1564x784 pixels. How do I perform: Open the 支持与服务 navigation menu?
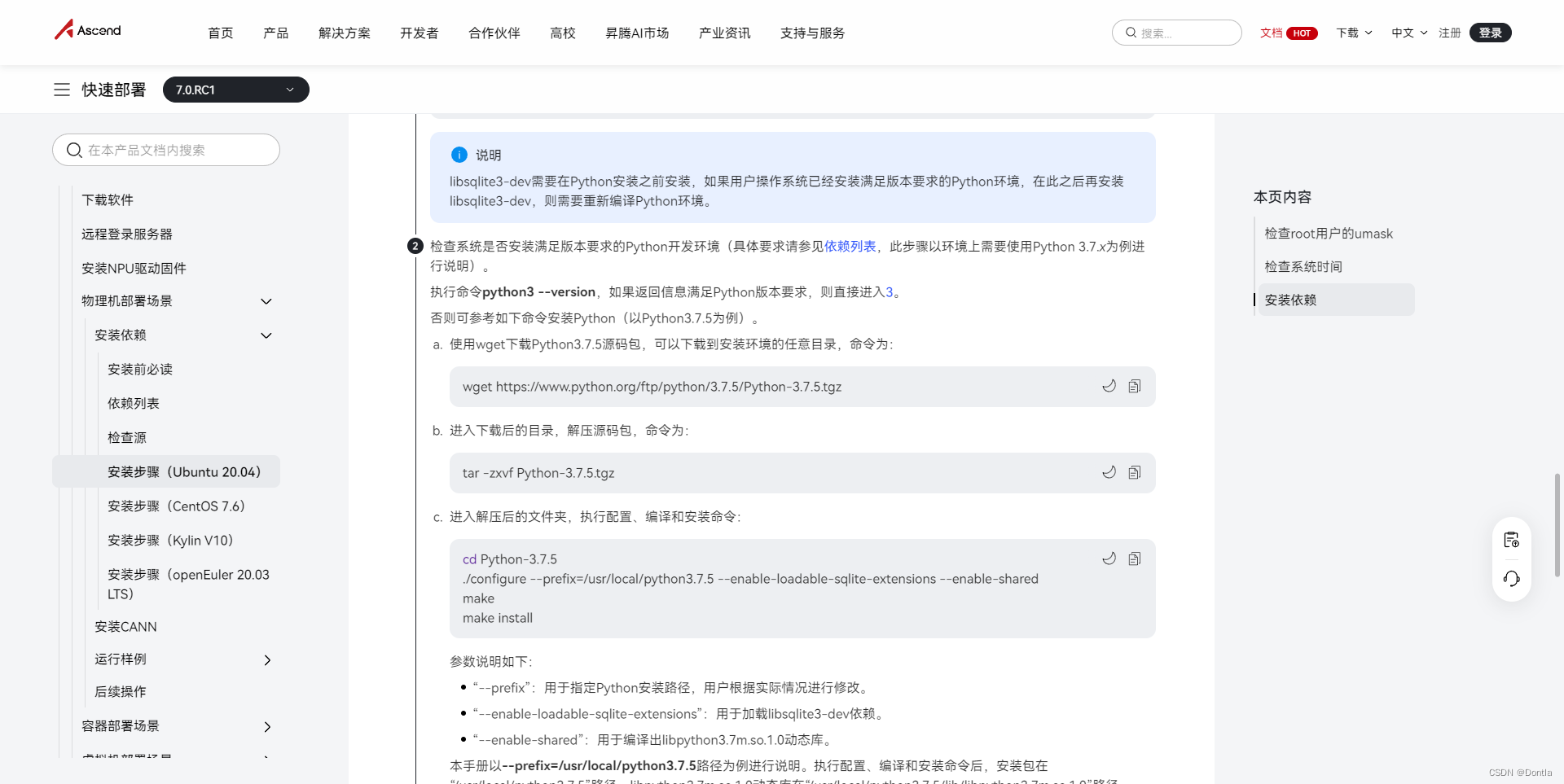(812, 33)
